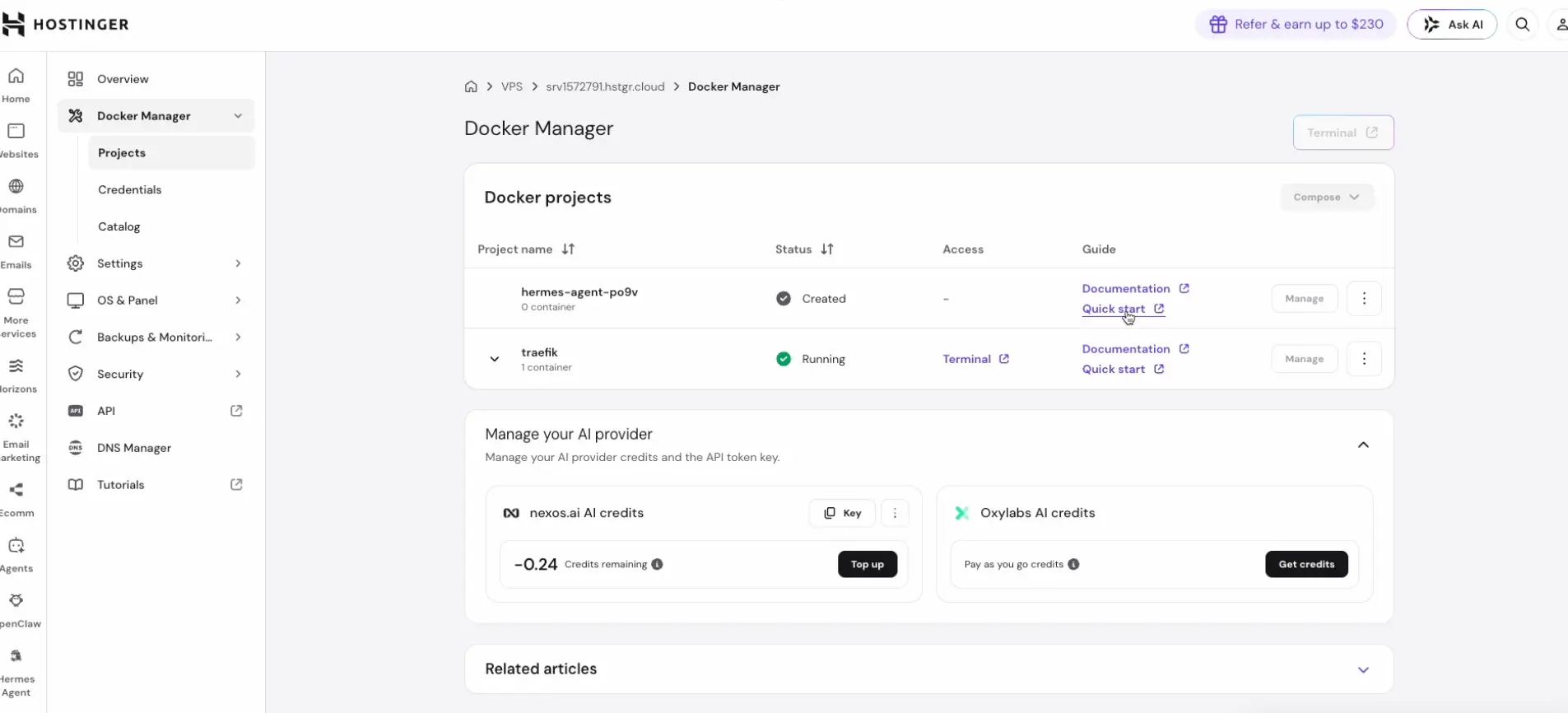Open Tutorials from sidebar
Viewport: 1568px width, 713px height.
[156, 485]
